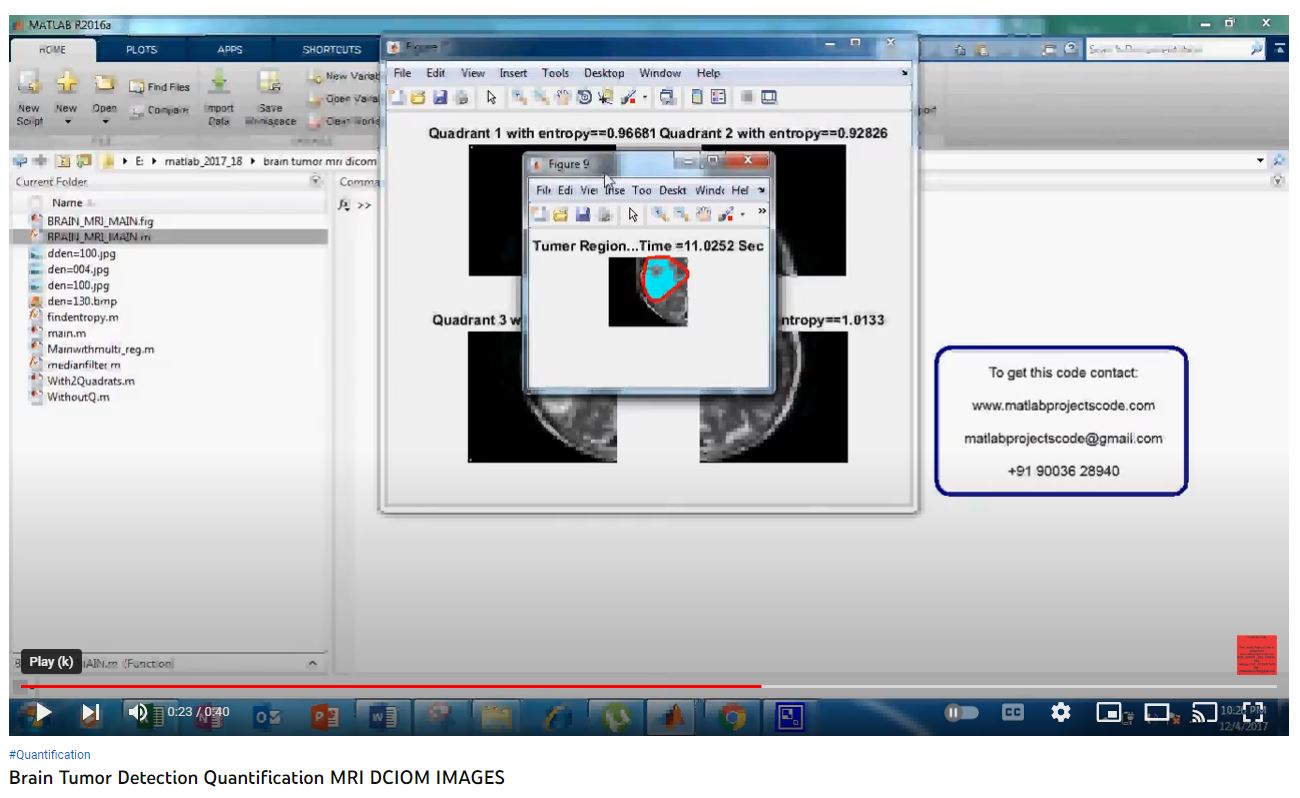Open the Insert menu in the large figure window
This screenshot has width=1300, height=798.
(x=513, y=73)
